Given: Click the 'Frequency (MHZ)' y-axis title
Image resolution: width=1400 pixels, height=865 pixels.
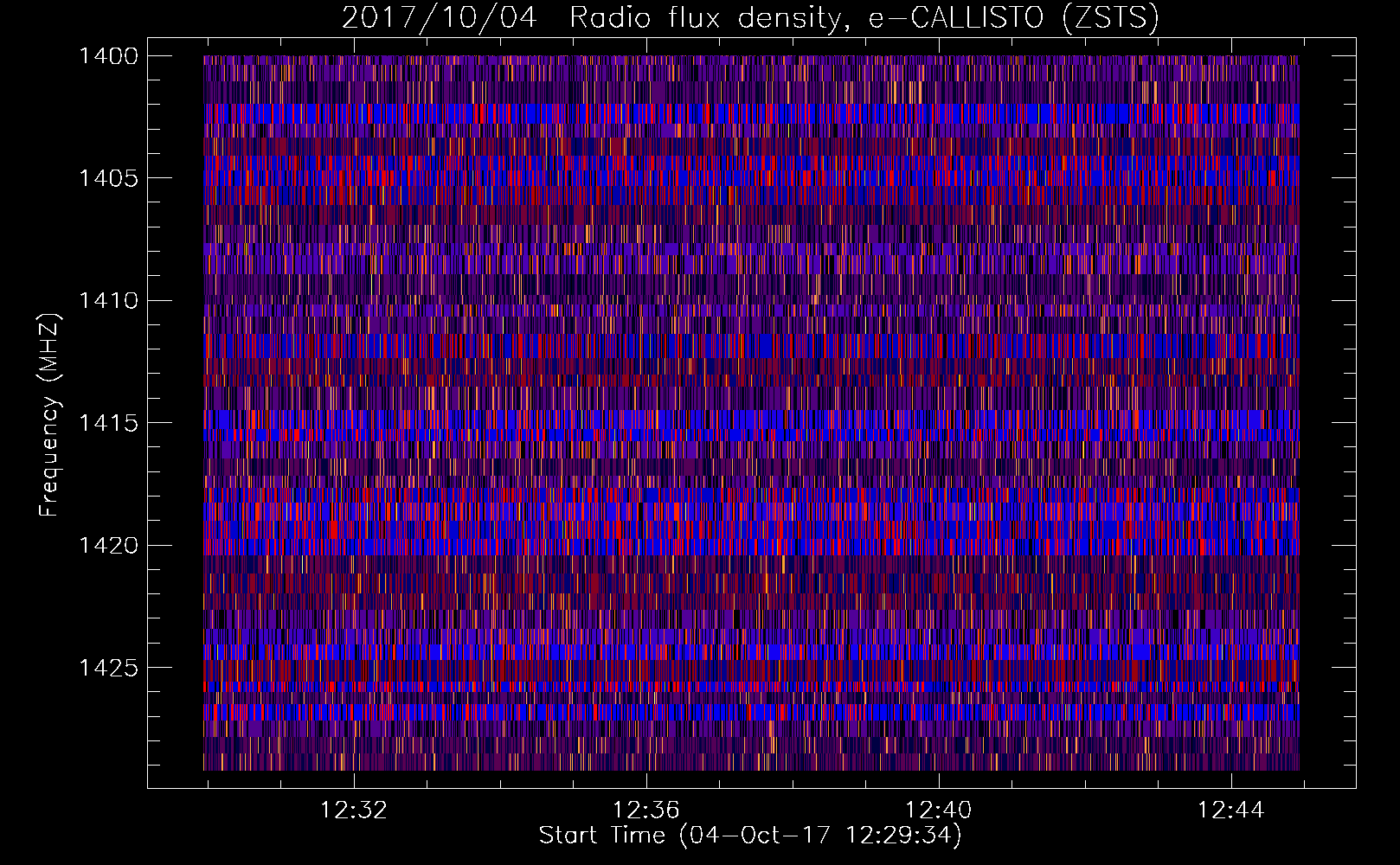Looking at the screenshot, I should pyautogui.click(x=50, y=415).
